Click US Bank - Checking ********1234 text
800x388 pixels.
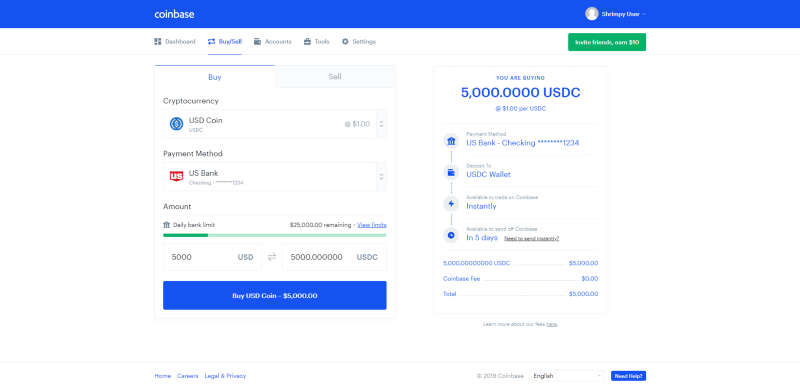point(522,143)
